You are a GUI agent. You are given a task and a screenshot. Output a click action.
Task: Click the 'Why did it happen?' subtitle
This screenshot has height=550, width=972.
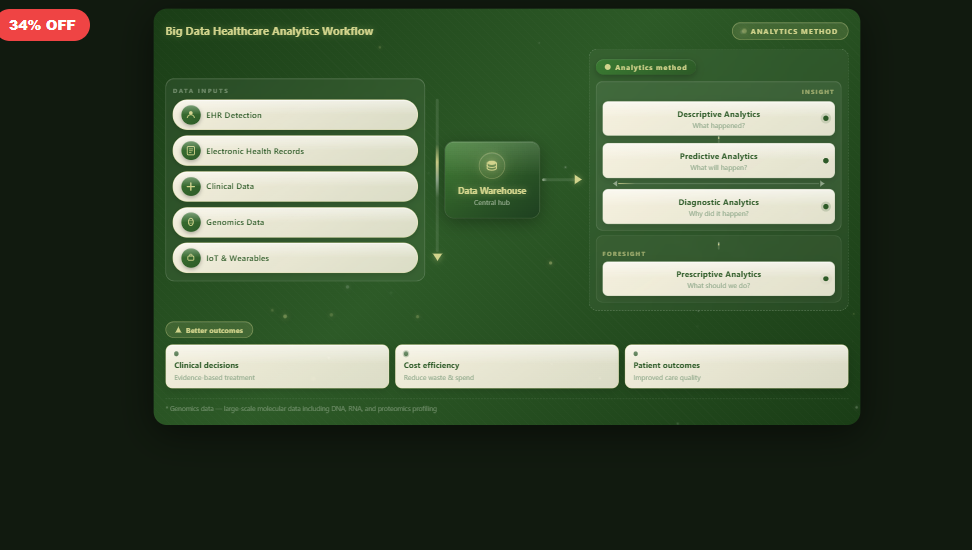718,214
